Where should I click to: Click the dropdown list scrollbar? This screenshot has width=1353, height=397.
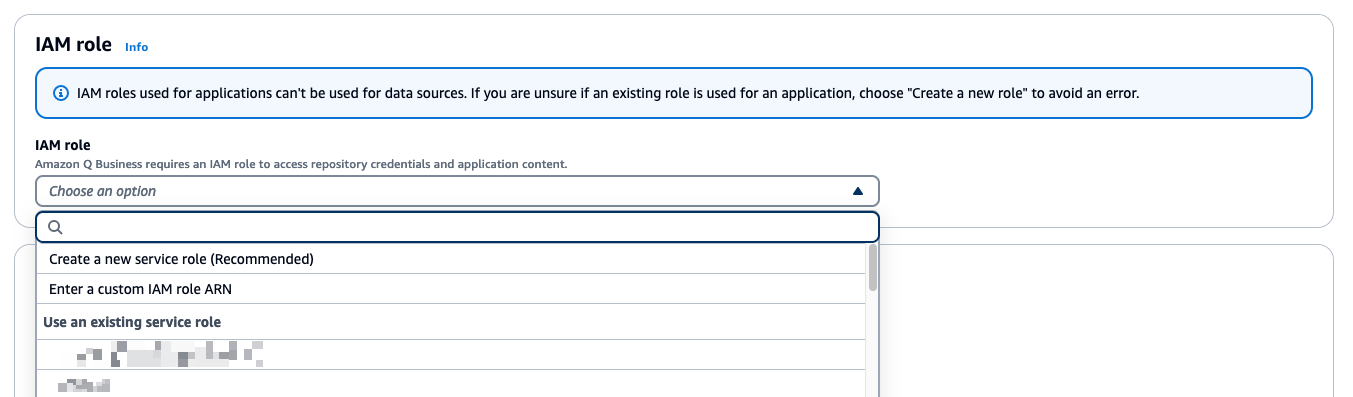click(x=873, y=268)
